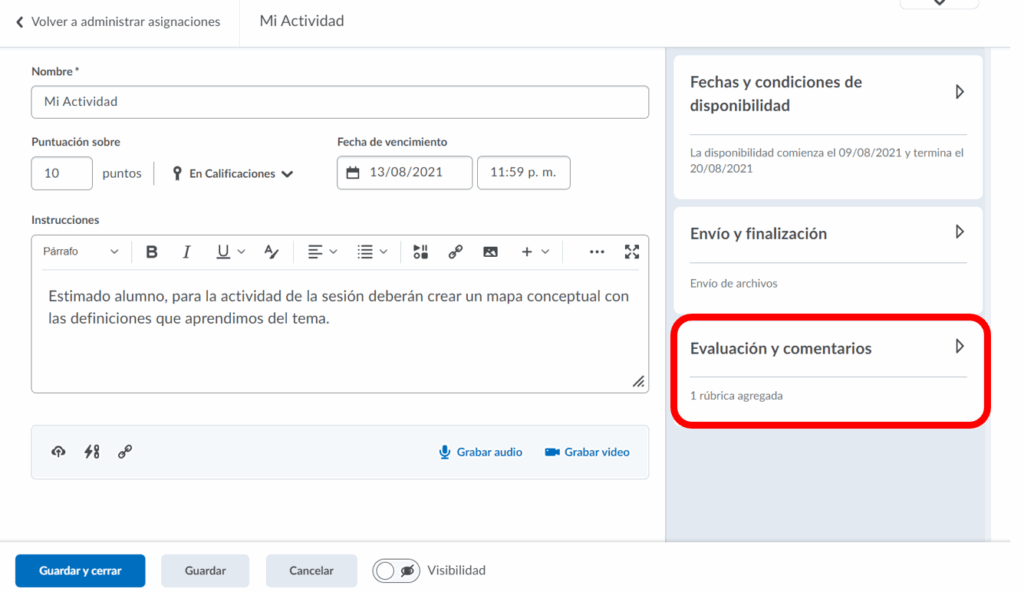The width and height of the screenshot is (1024, 592).
Task: Click the attach existing activity quicklink icon
Action: pos(92,452)
